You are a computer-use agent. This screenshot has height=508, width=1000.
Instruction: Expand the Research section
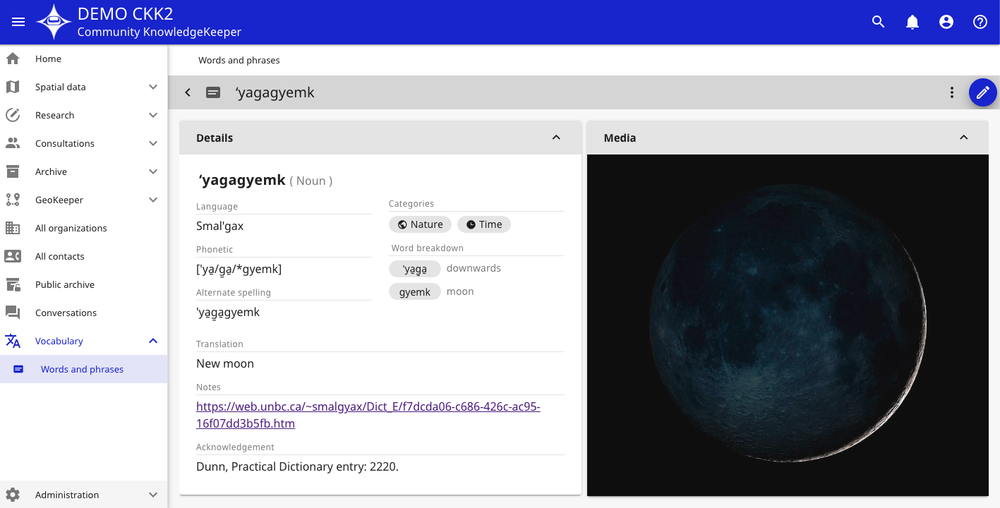click(x=153, y=115)
